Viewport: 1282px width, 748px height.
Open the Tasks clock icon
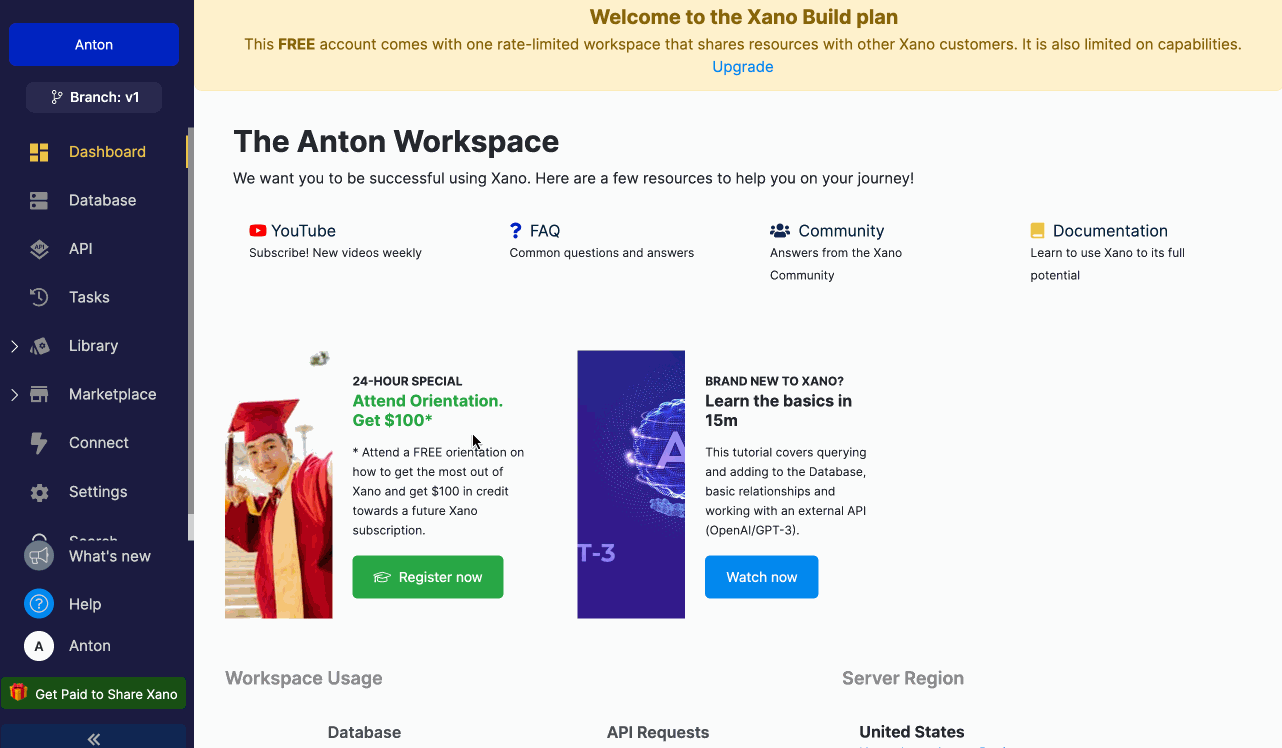click(x=39, y=297)
